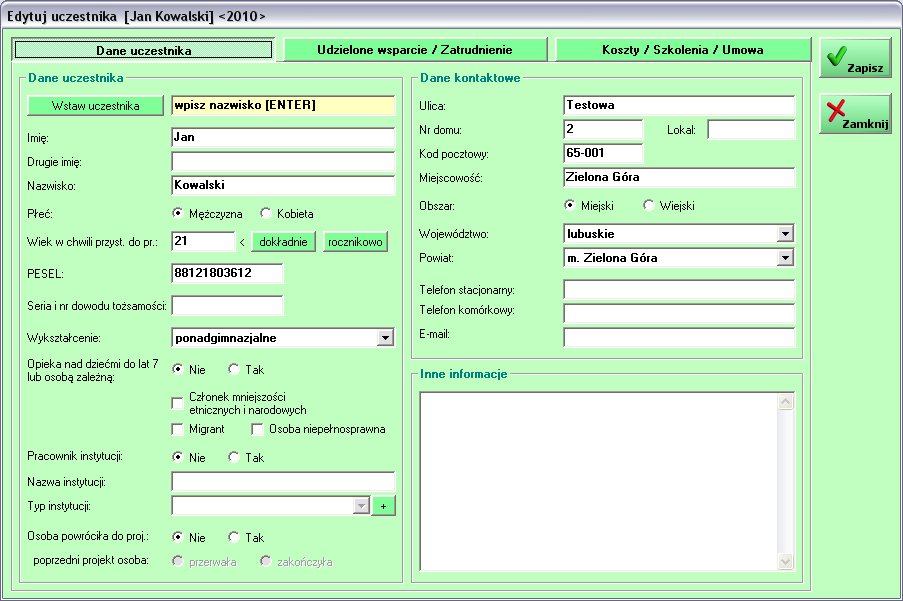Click the rocznikowo age button
Screen dimensions: 903x601
355,242
